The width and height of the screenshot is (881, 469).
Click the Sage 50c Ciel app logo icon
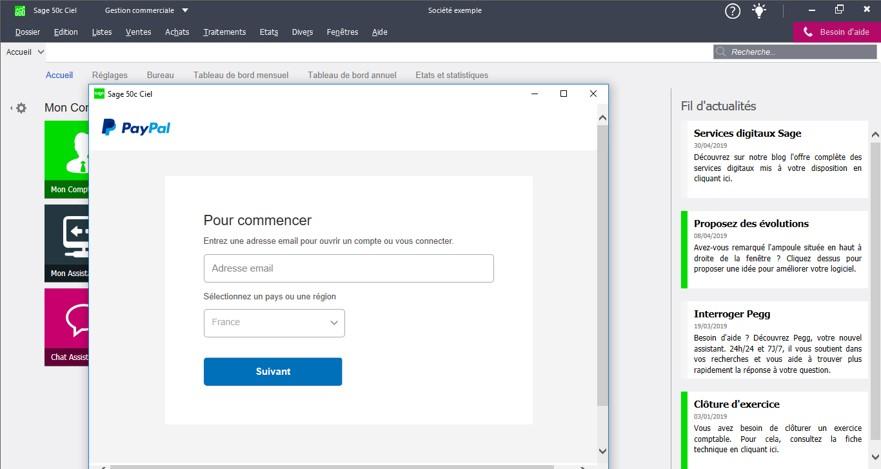coord(20,11)
